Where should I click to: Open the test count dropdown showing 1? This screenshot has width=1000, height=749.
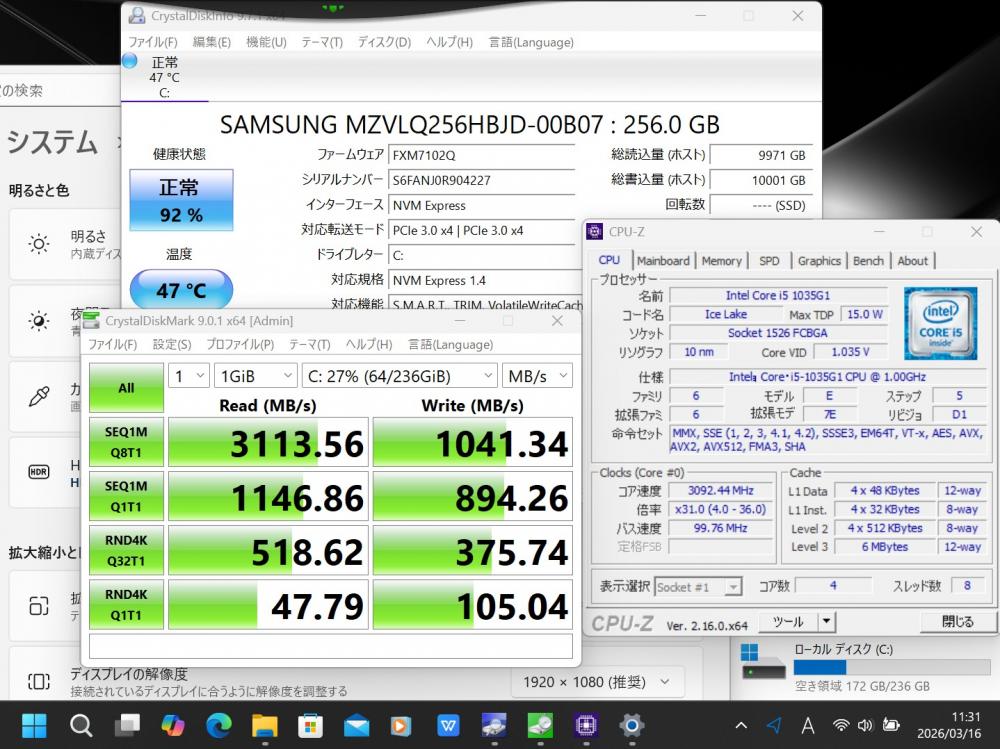[189, 376]
